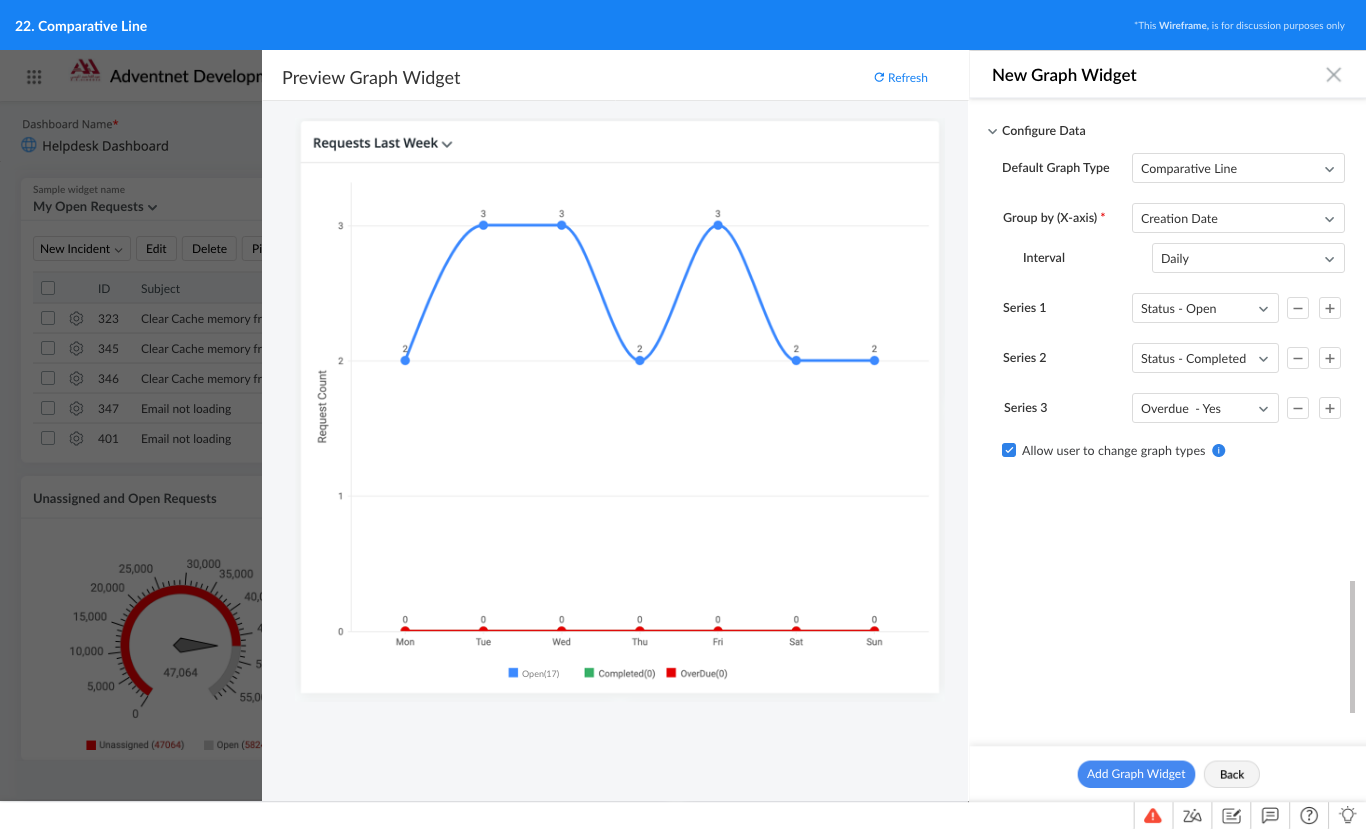Open the Series 1 Status - Open dropdown
Viewport: 1366px width, 829px height.
[1205, 308]
